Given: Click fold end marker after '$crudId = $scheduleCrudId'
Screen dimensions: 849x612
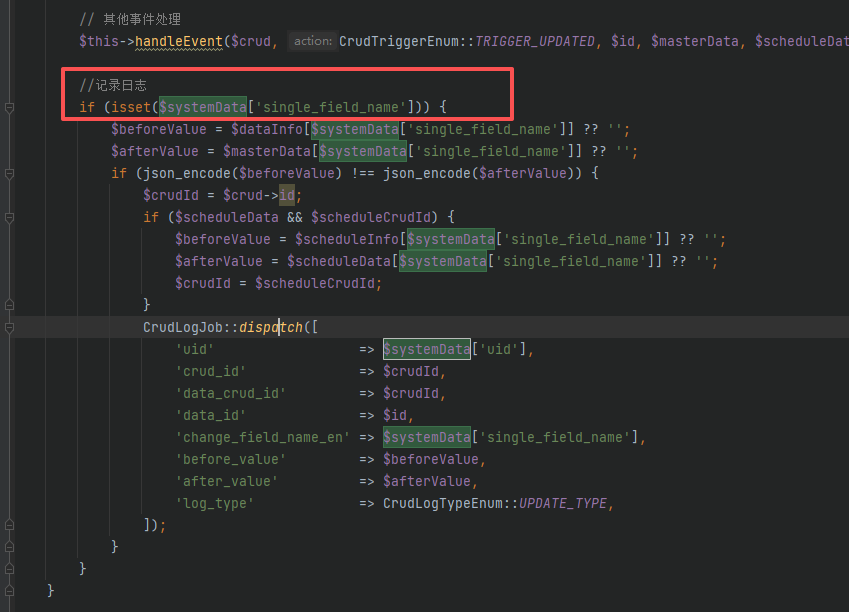Looking at the screenshot, I should 9,305.
